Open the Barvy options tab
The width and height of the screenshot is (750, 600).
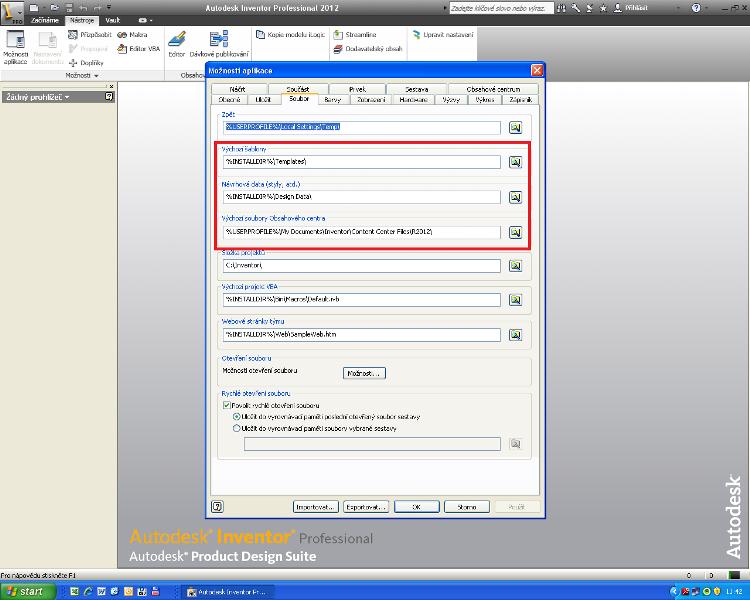coord(332,100)
